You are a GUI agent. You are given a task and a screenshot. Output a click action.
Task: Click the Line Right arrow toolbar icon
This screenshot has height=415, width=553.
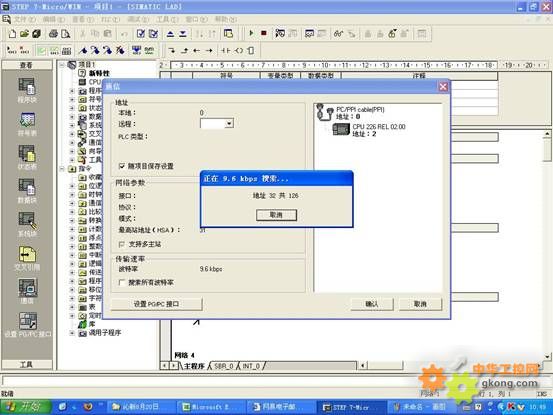coord(209,51)
